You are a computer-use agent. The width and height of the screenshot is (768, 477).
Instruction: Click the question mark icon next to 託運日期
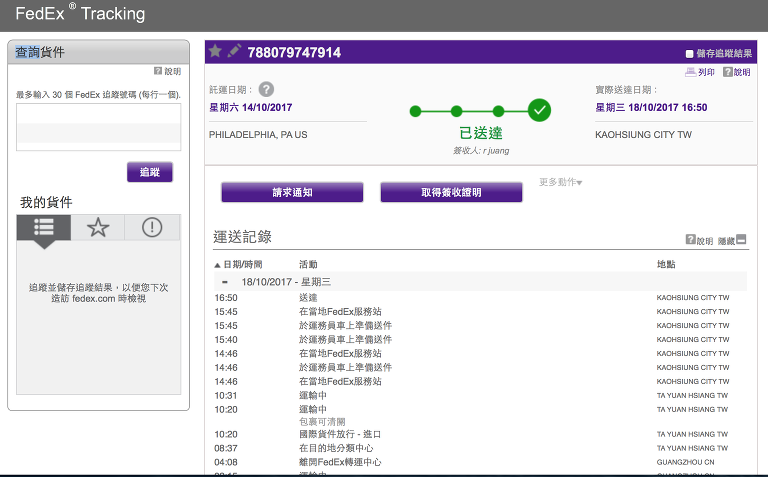pyautogui.click(x=265, y=89)
